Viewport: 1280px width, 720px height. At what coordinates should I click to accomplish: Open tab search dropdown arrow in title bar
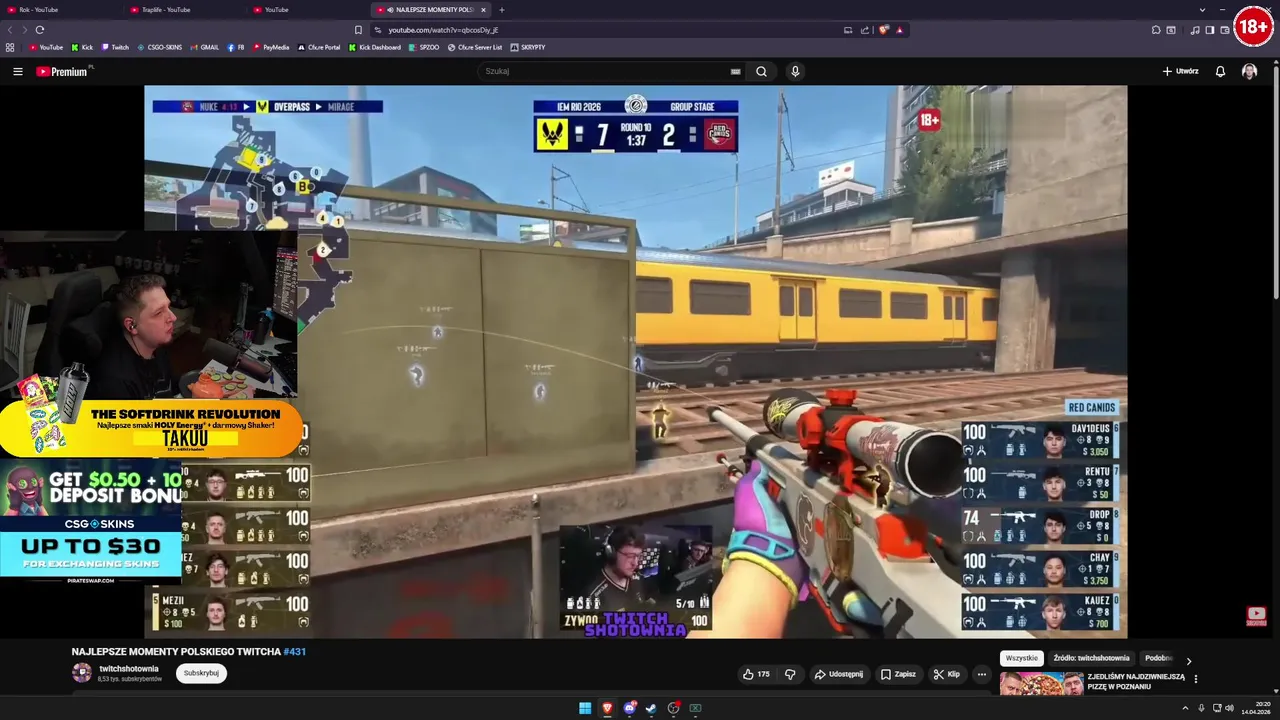click(x=1201, y=10)
